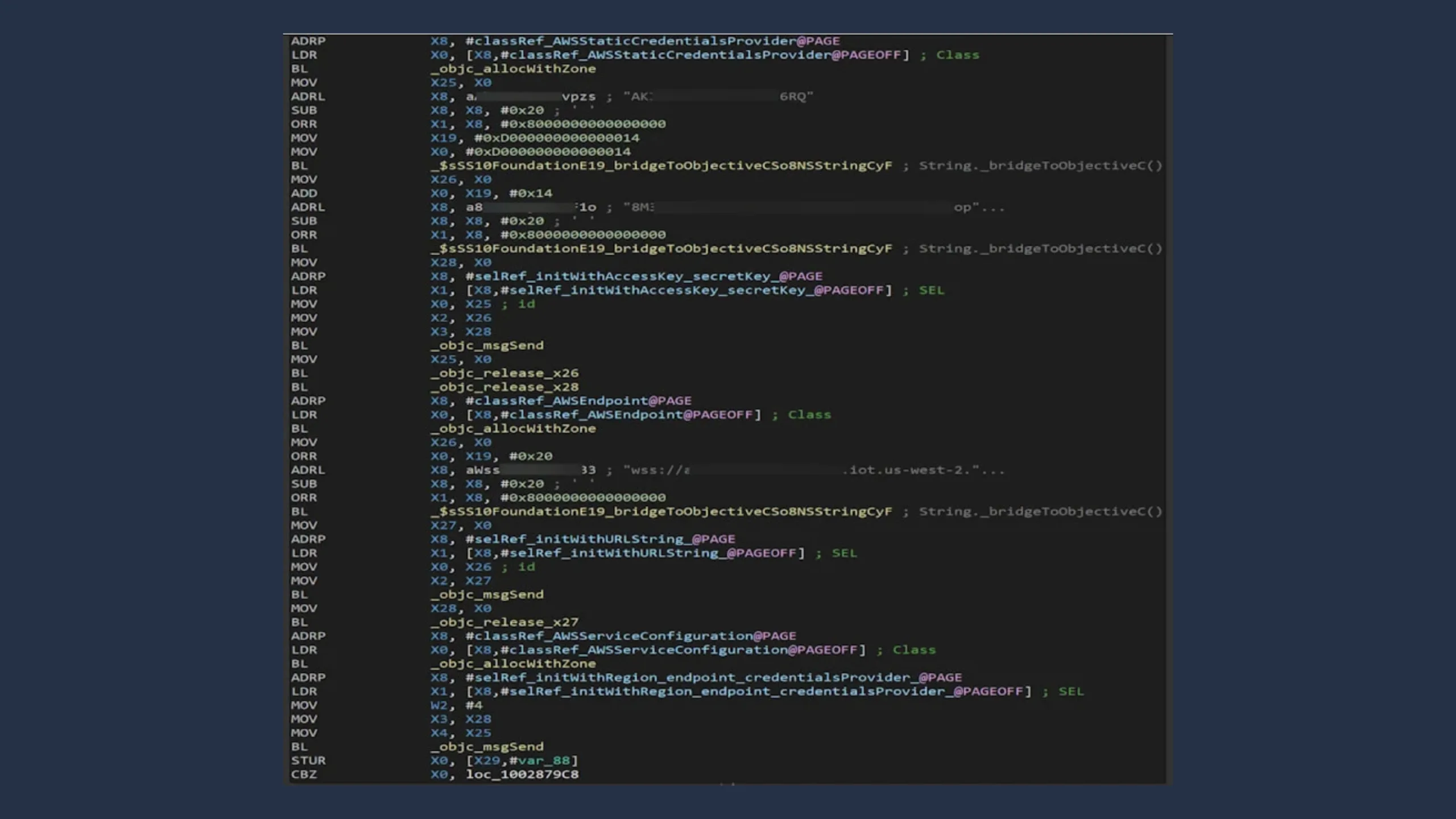The width and height of the screenshot is (1456, 819).
Task: Select operand X0, X19, #0x20
Action: tap(491, 456)
